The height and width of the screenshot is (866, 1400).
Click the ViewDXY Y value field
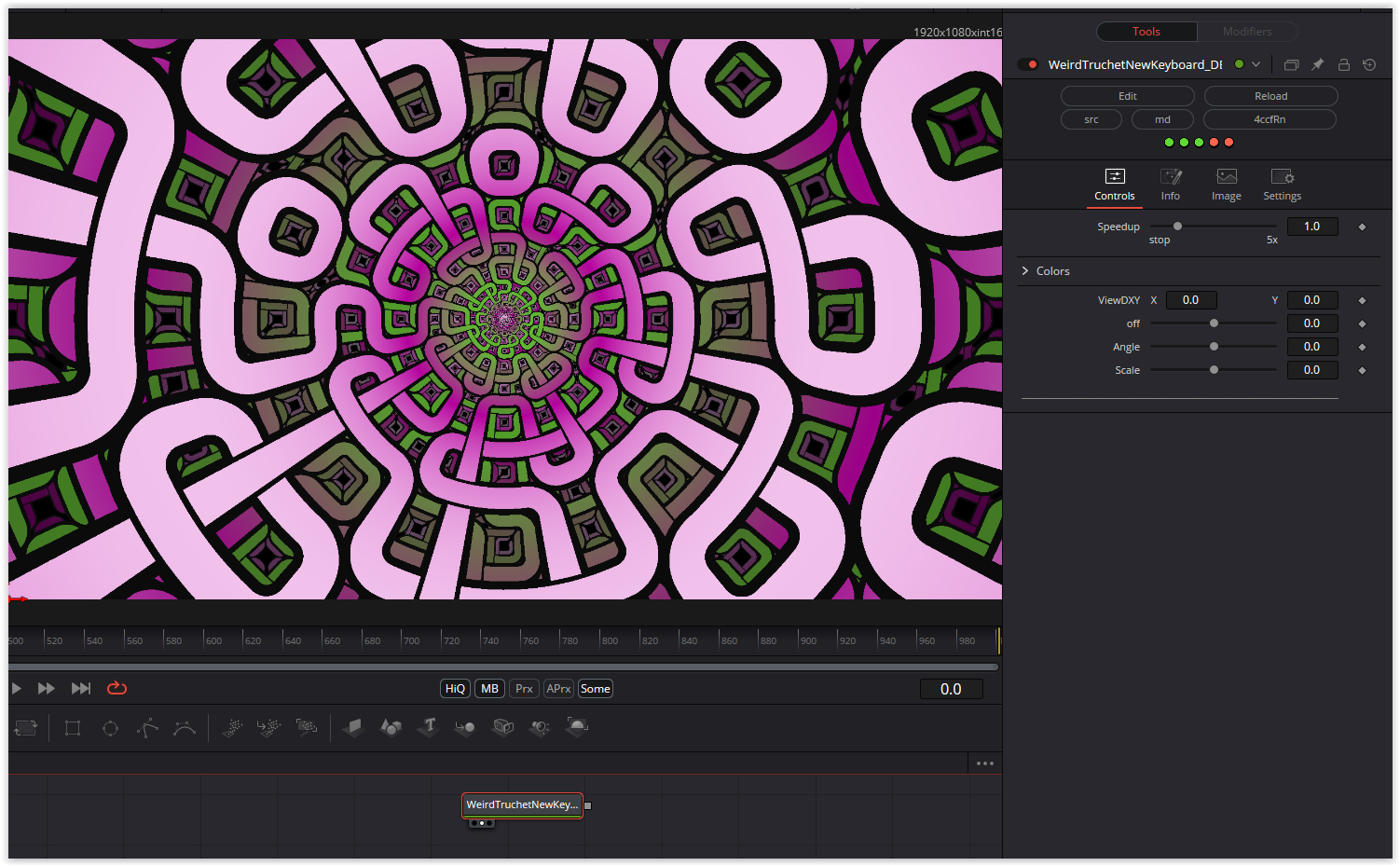1312,300
